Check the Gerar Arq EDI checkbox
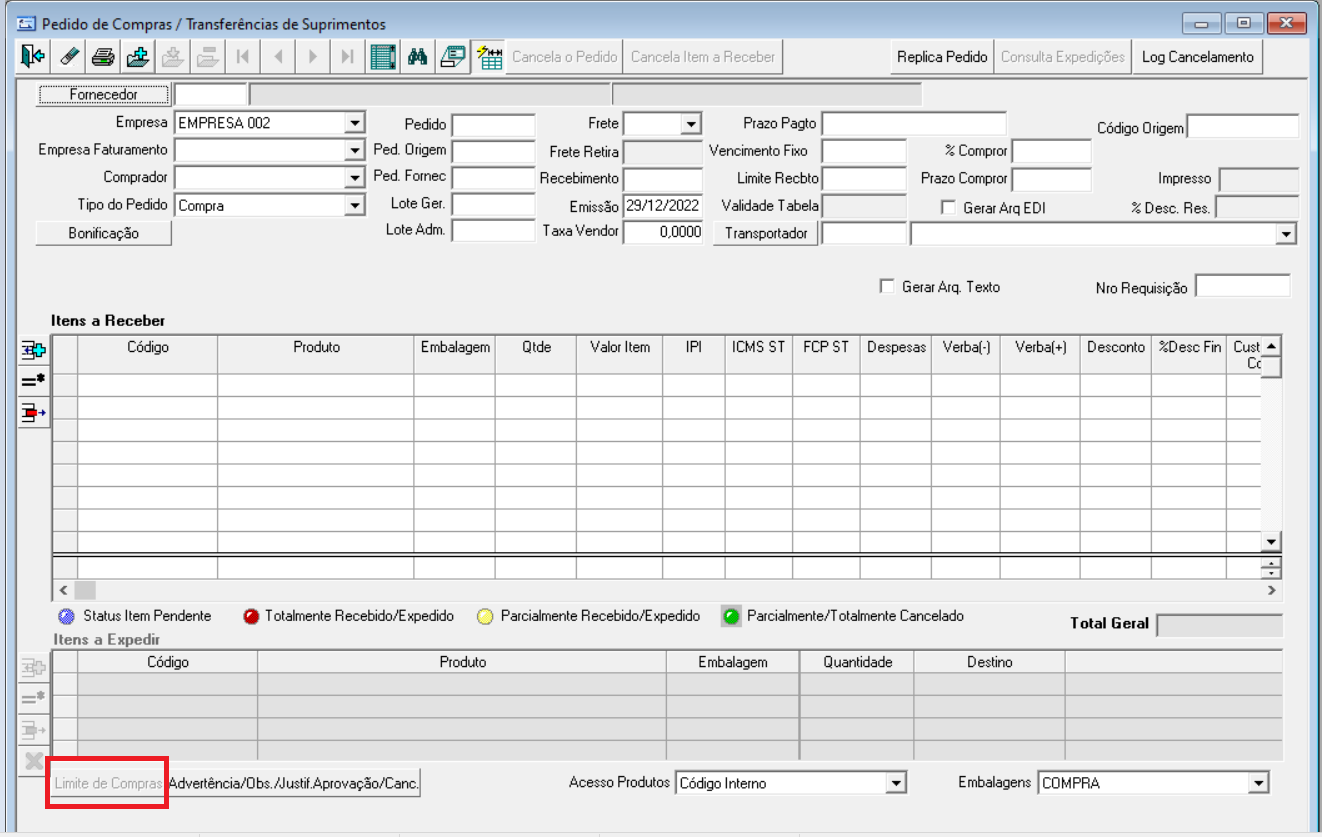Image resolution: width=1322 pixels, height=837 pixels. tap(948, 207)
